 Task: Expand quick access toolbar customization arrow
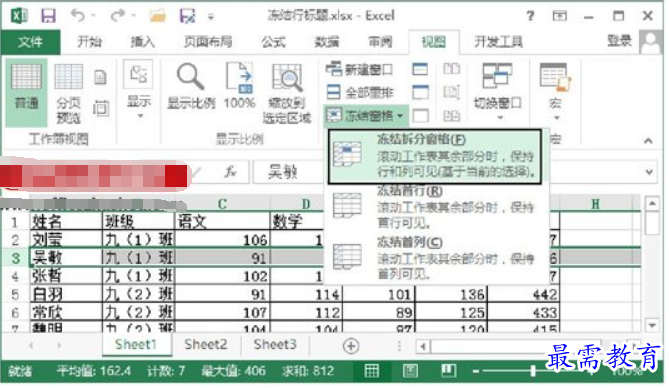(210, 17)
